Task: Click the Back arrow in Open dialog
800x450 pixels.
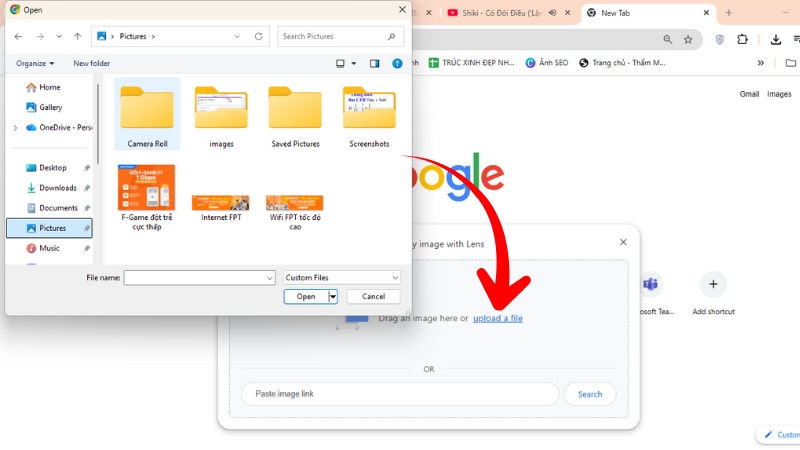Action: pyautogui.click(x=18, y=37)
